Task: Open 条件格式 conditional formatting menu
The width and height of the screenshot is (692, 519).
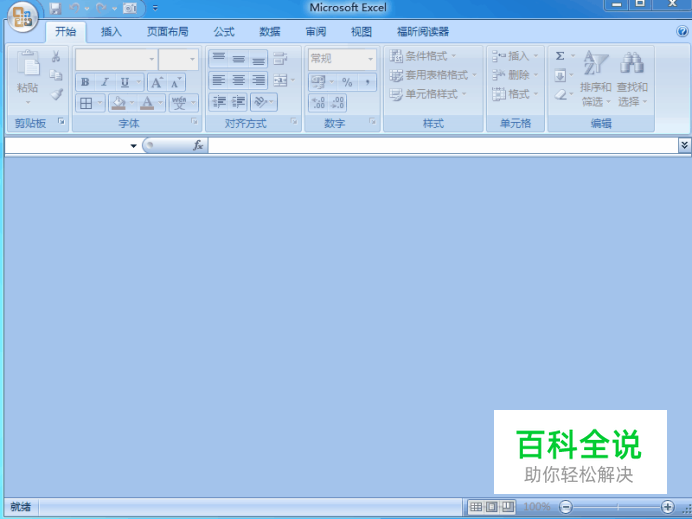Action: (x=423, y=56)
